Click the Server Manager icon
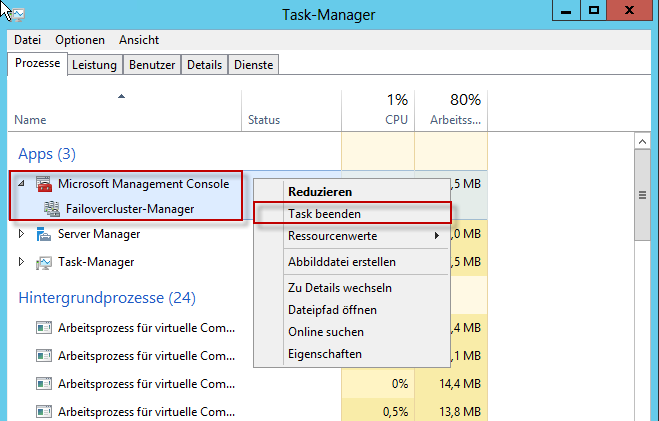Screen dimensions: 659x421 tap(43, 234)
